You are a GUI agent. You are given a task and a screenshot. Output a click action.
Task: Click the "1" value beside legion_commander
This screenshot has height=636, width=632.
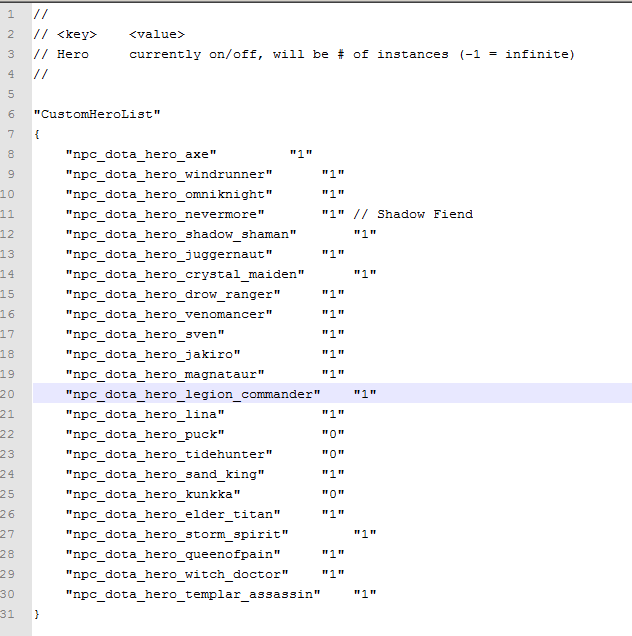365,394
